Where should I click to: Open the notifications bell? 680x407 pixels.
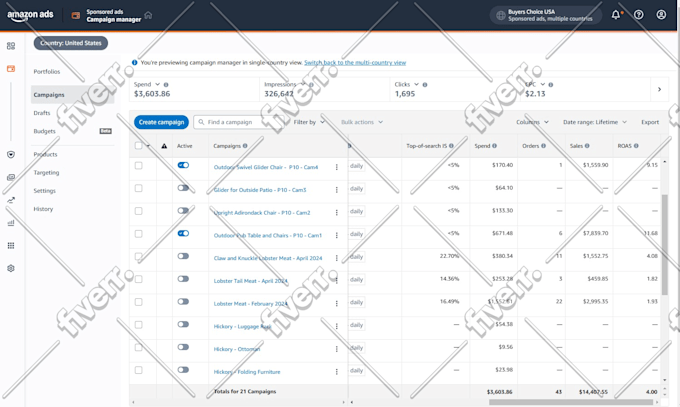click(616, 15)
